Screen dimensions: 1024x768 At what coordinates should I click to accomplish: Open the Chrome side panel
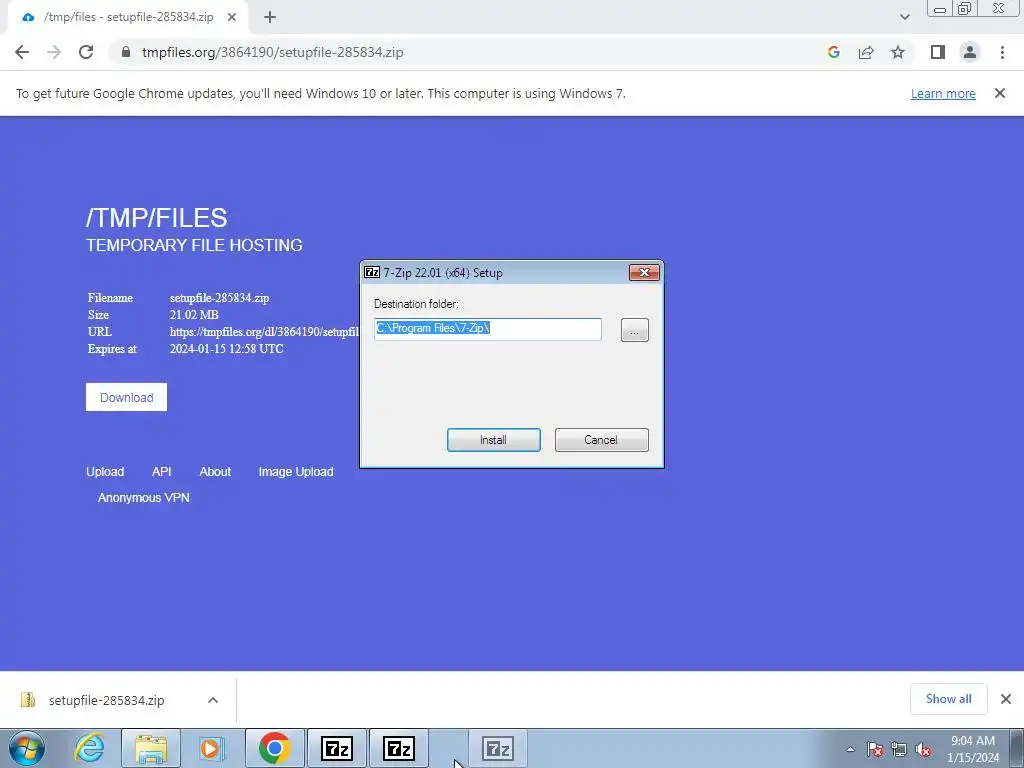coord(938,52)
